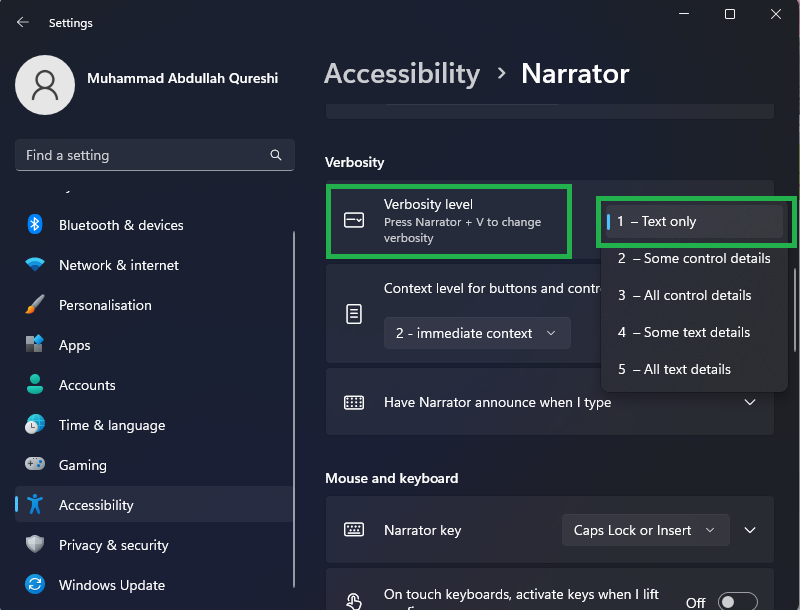Select verbosity 3 – All control details
This screenshot has height=610, width=800.
pyautogui.click(x=684, y=295)
